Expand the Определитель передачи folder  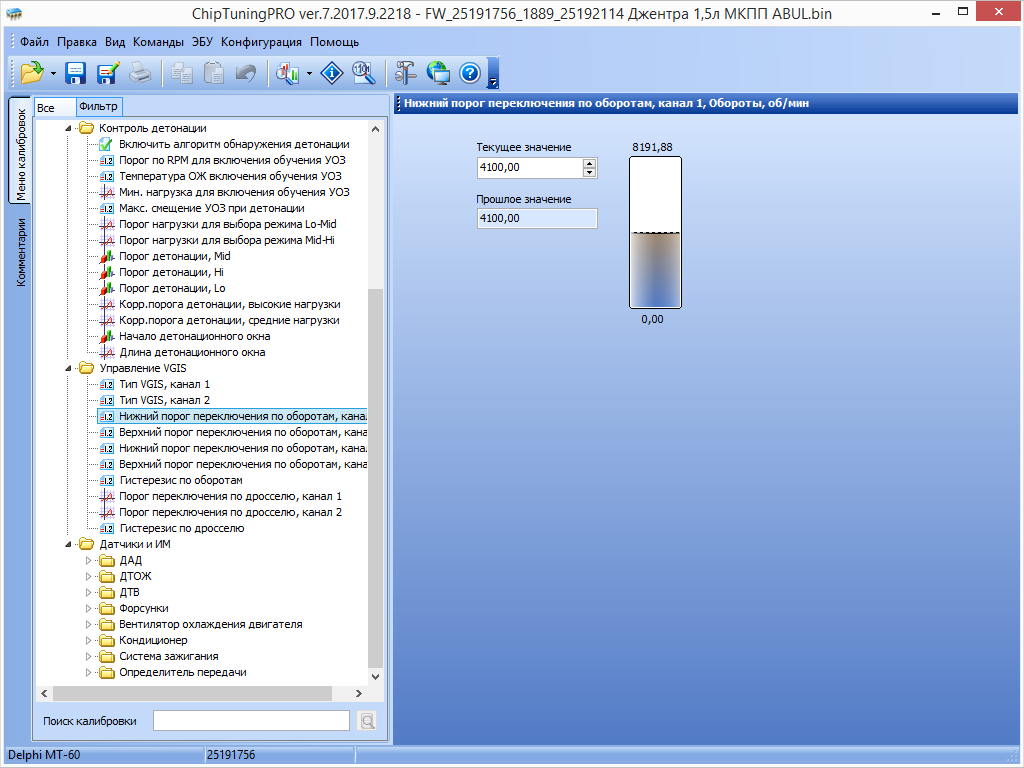click(88, 672)
